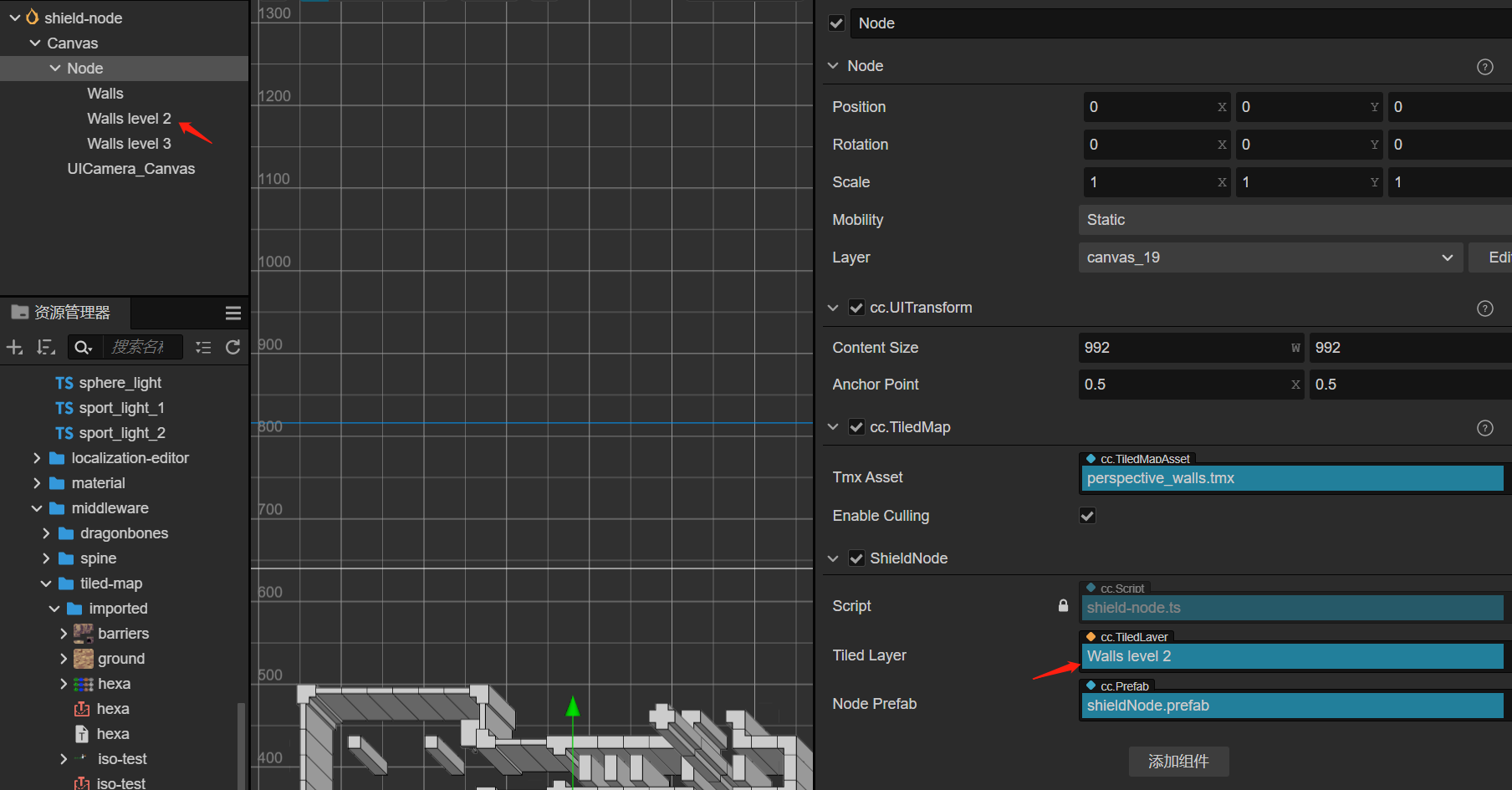Click the Node Prefab shieldNode.prefab field
Screen dimensions: 1512x790
[x=1293, y=706]
